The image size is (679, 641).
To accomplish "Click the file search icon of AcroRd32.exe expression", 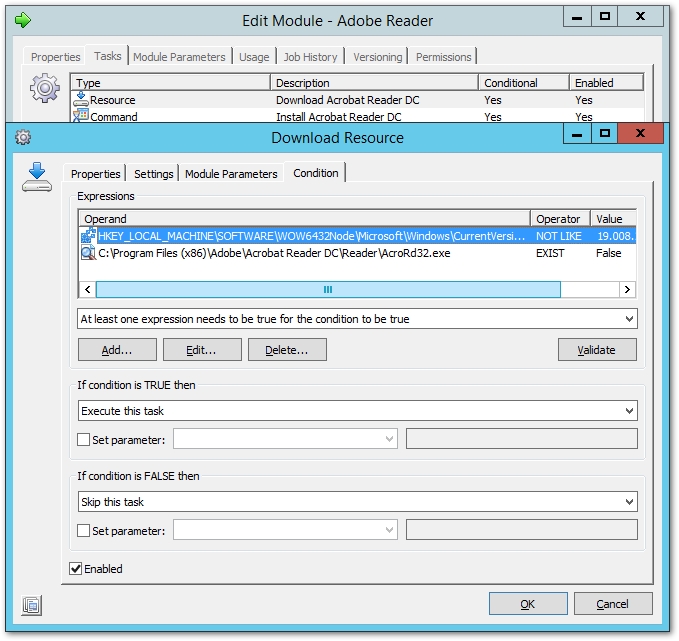I will pos(88,253).
